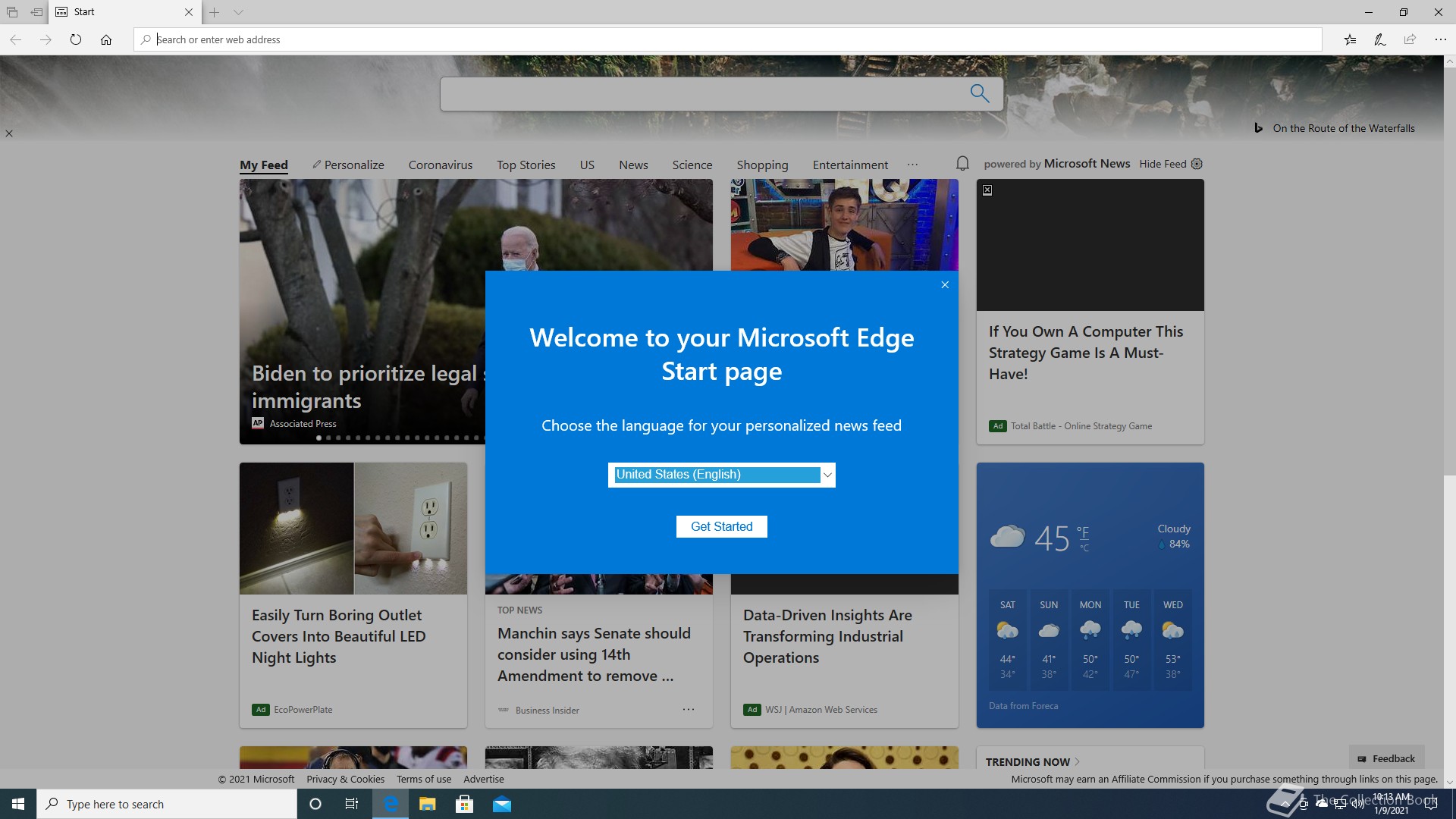Refresh the page with reload icon
Image resolution: width=1456 pixels, height=819 pixels.
click(76, 39)
